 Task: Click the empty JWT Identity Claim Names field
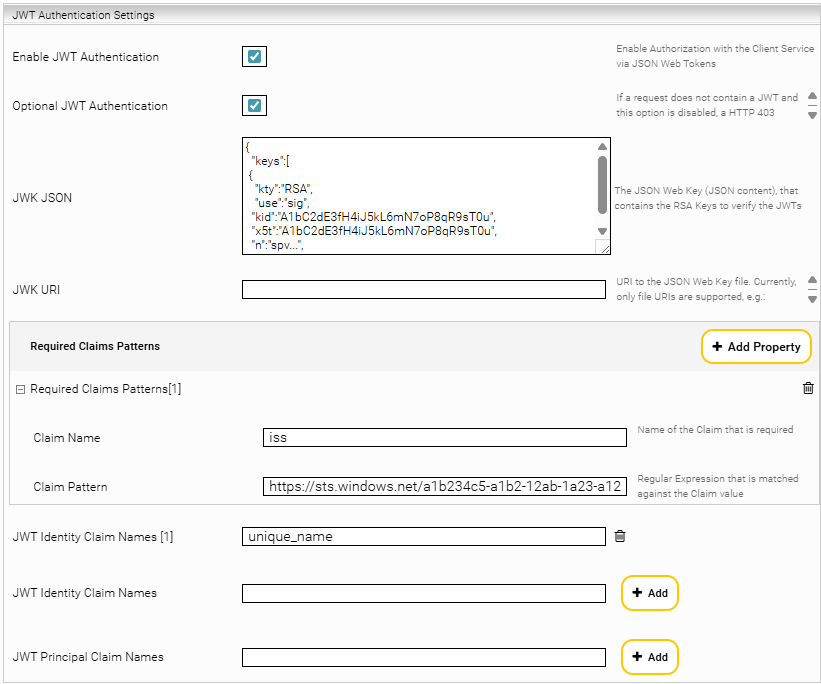pyautogui.click(x=424, y=593)
